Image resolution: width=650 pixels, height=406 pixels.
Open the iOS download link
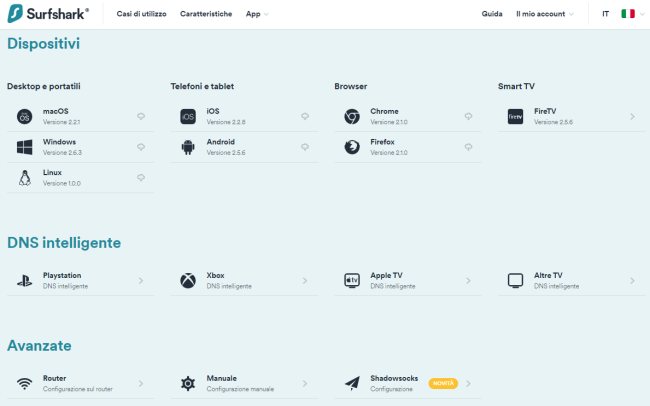[244, 117]
